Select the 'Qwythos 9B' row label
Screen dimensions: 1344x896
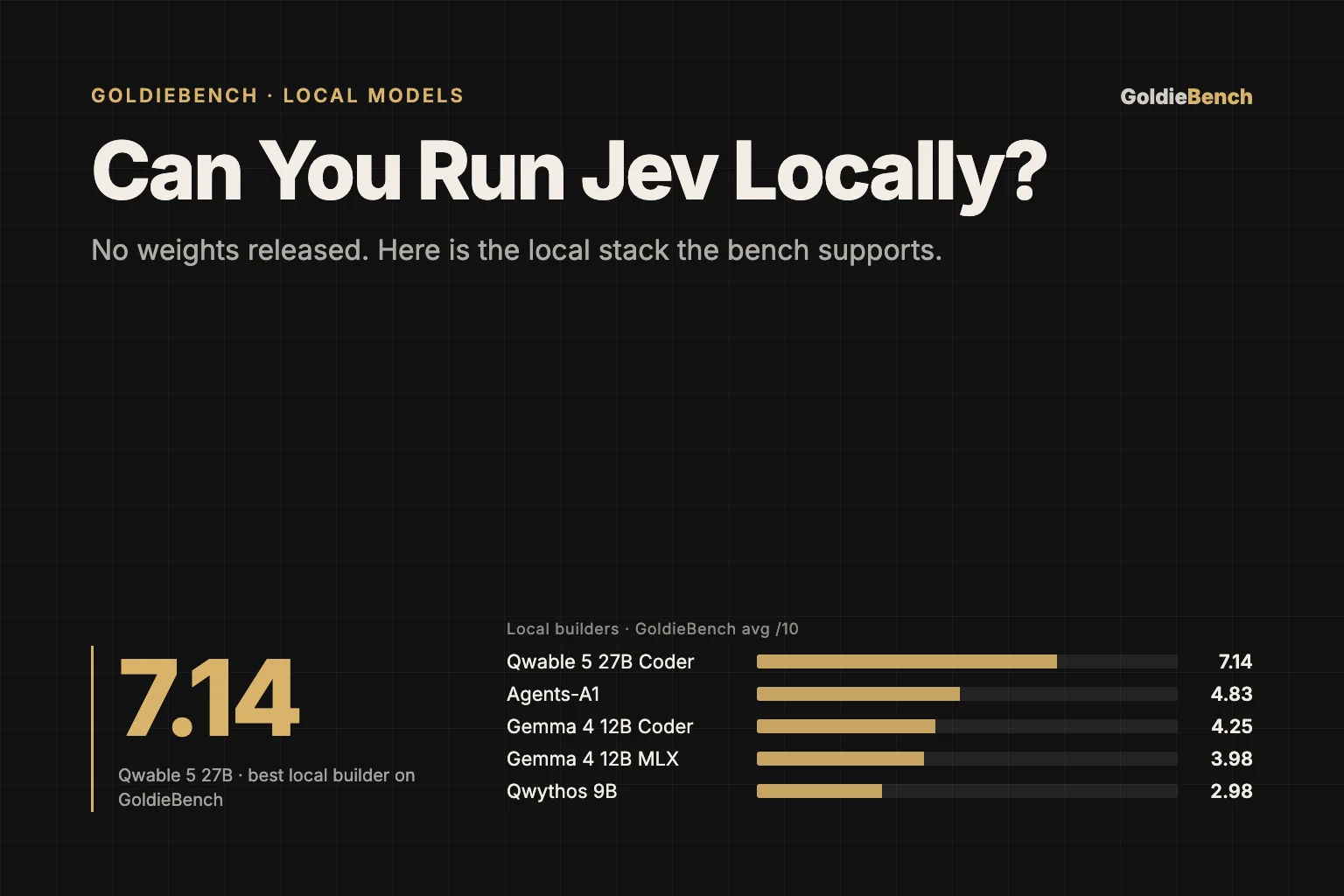(x=562, y=791)
